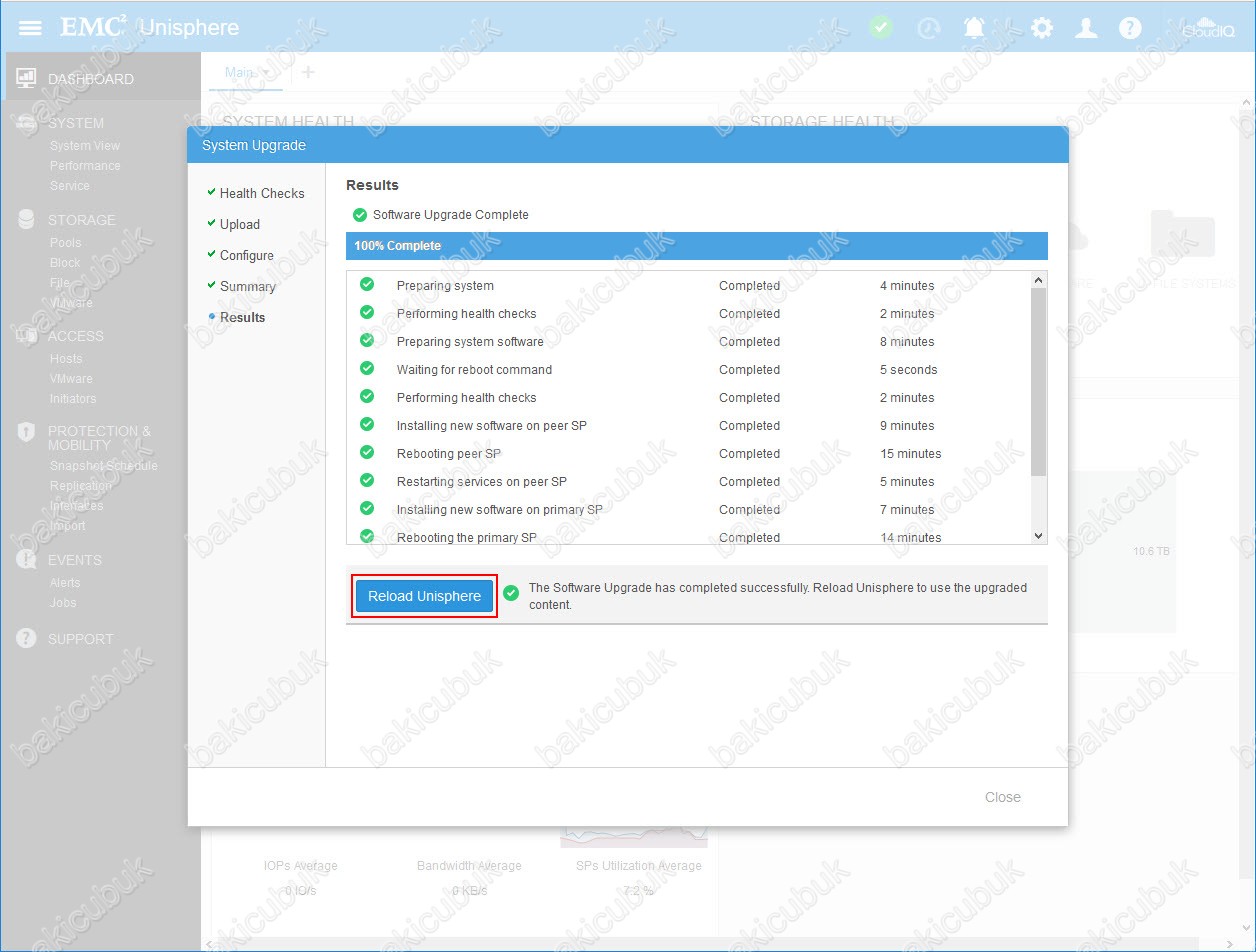Viewport: 1256px width, 952px height.
Task: Click the green check next to Reload message
Action: (x=511, y=593)
